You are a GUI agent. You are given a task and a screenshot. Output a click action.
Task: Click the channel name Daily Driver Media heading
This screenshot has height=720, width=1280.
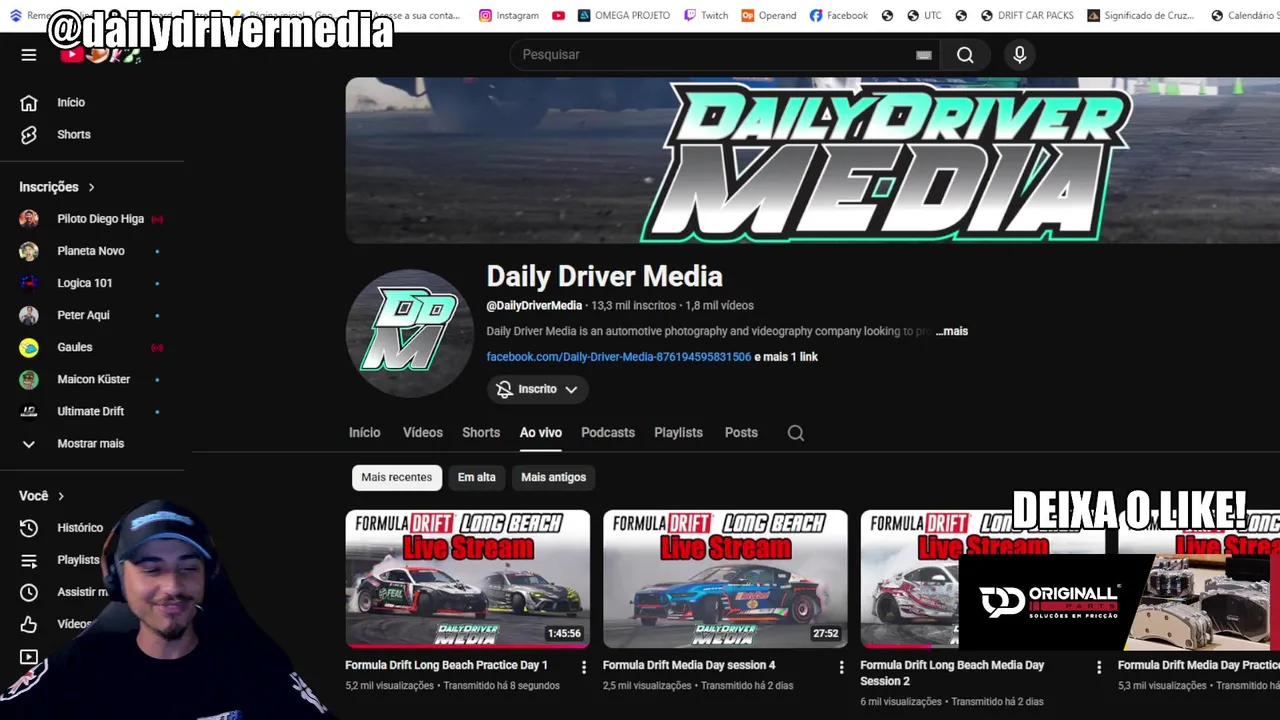tap(604, 277)
